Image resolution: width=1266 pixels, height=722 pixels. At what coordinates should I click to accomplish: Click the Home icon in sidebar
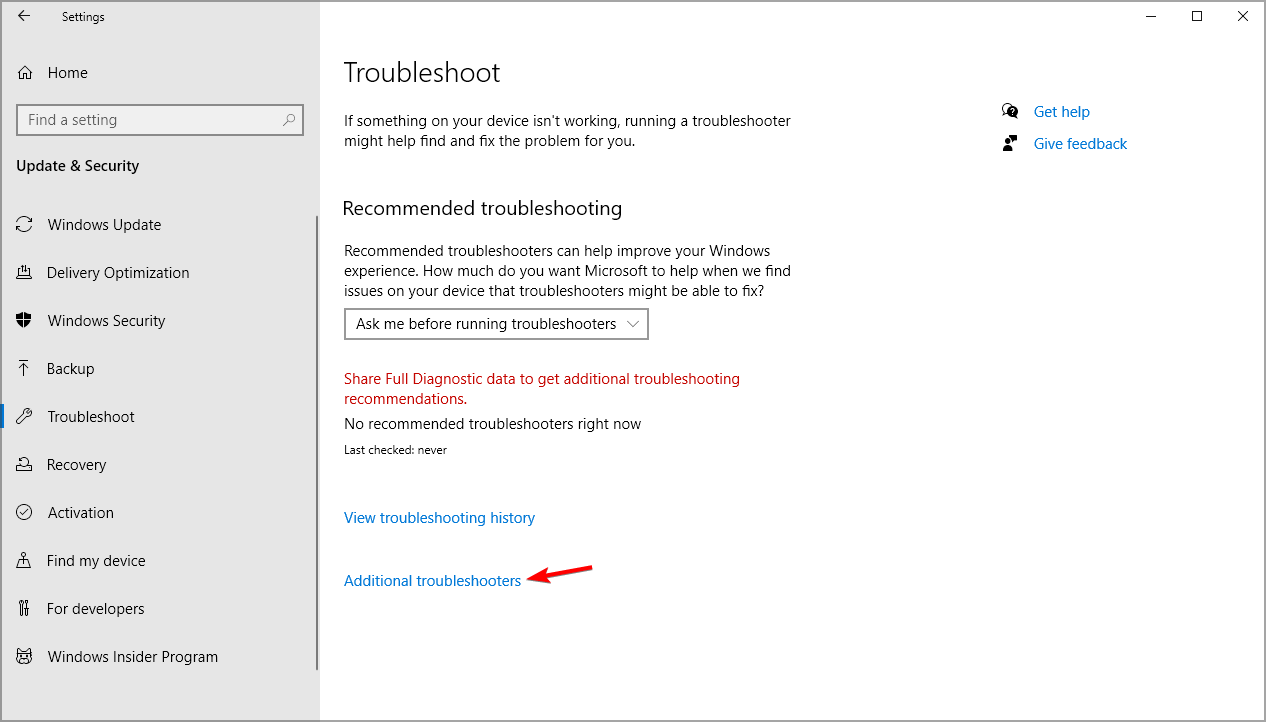25,73
